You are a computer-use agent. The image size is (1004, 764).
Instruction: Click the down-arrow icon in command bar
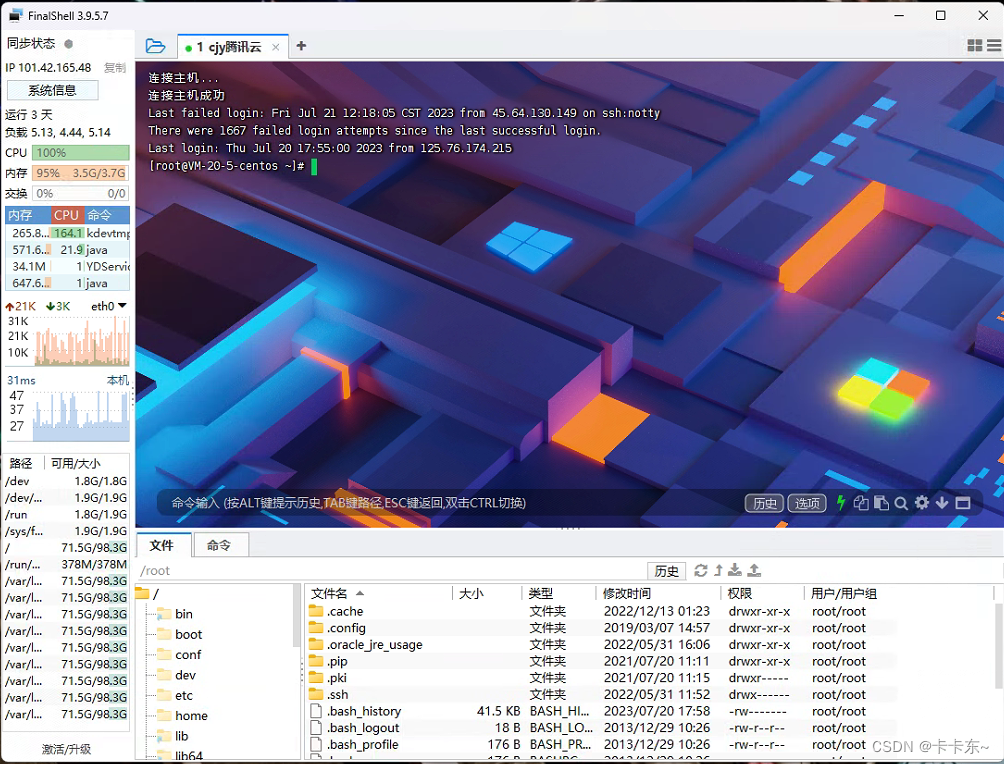click(x=942, y=503)
